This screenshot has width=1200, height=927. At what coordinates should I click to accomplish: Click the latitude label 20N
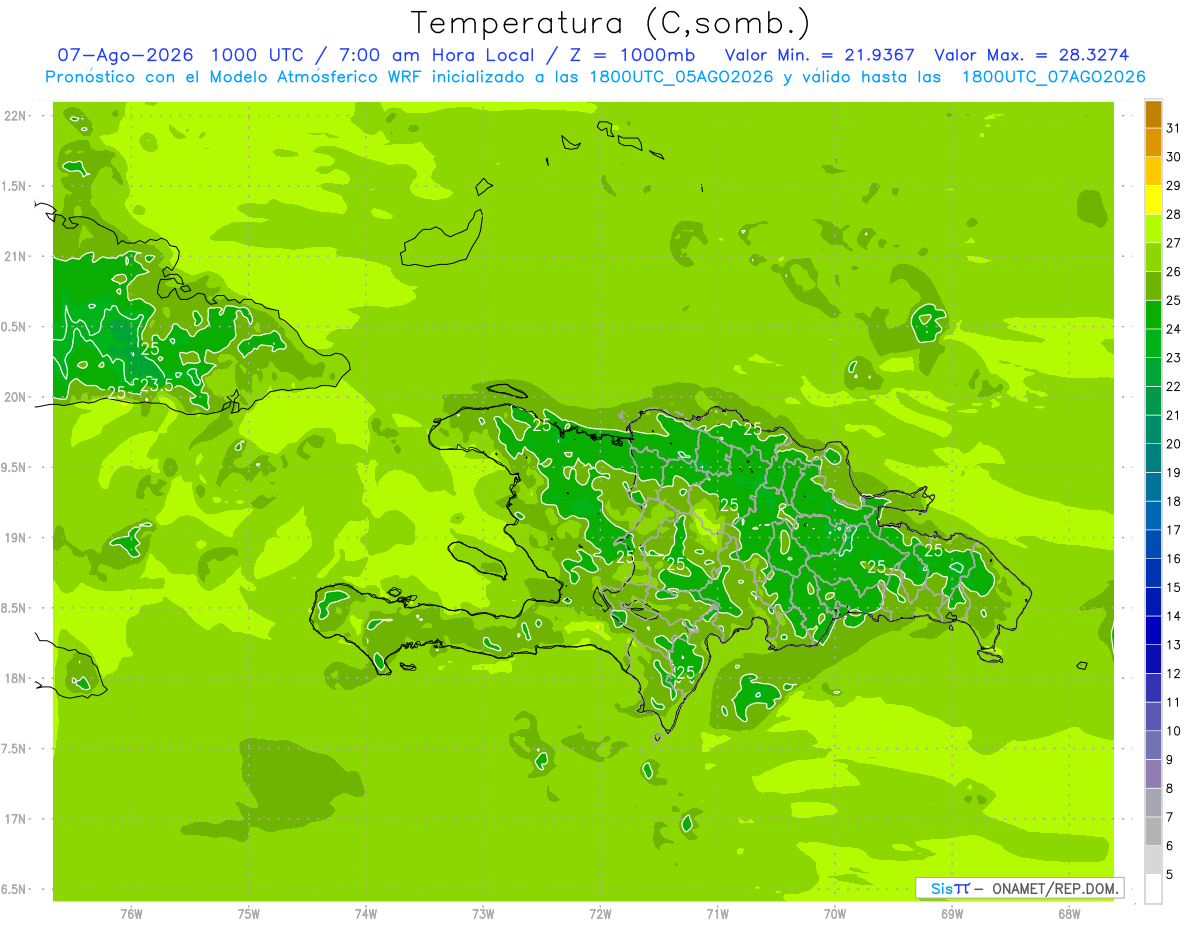pos(14,398)
